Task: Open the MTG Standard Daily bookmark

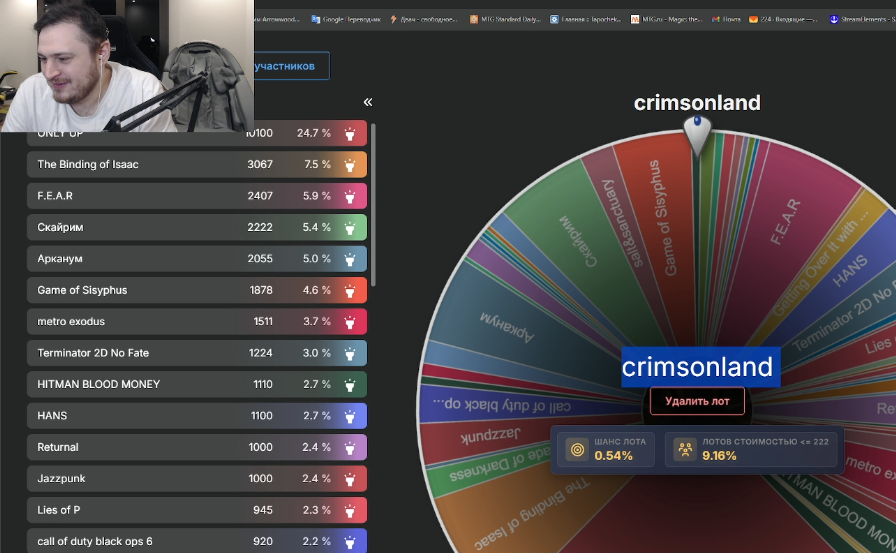Action: point(505,19)
